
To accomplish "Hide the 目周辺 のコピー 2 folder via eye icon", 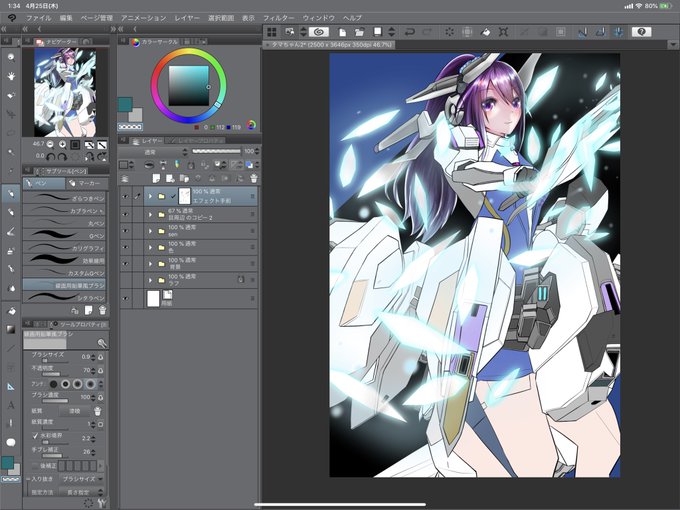I will coord(126,214).
